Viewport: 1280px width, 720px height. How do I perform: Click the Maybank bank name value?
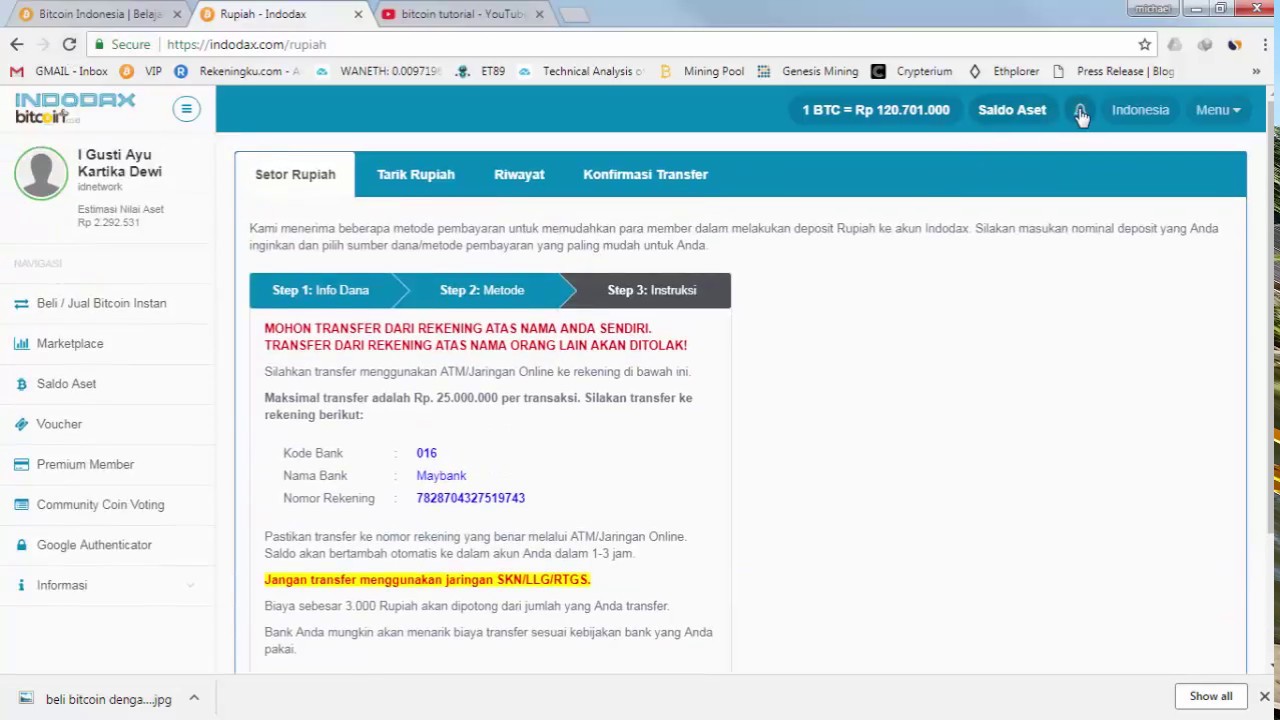[x=441, y=476]
